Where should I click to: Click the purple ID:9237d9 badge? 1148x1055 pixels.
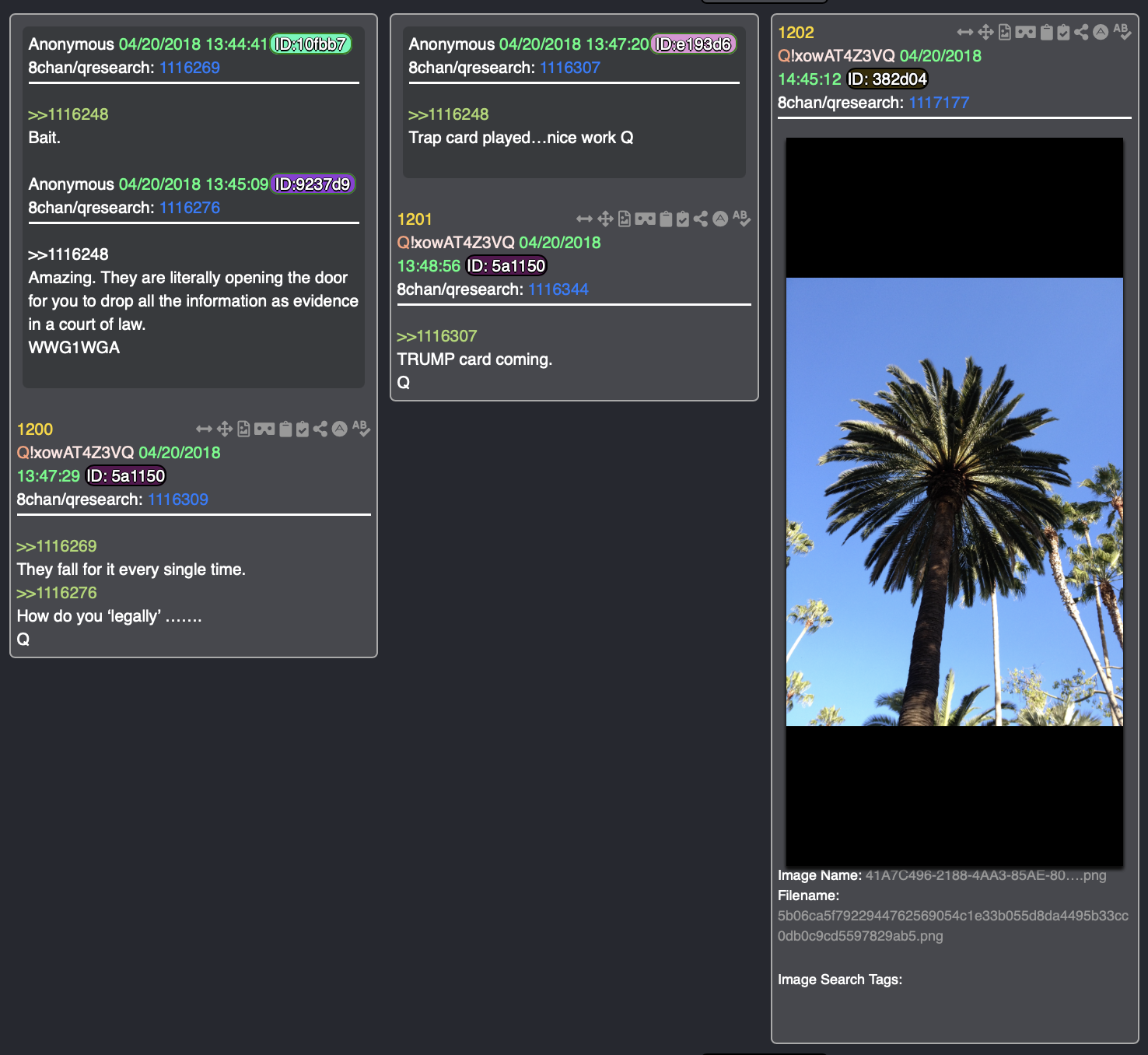pos(313,184)
